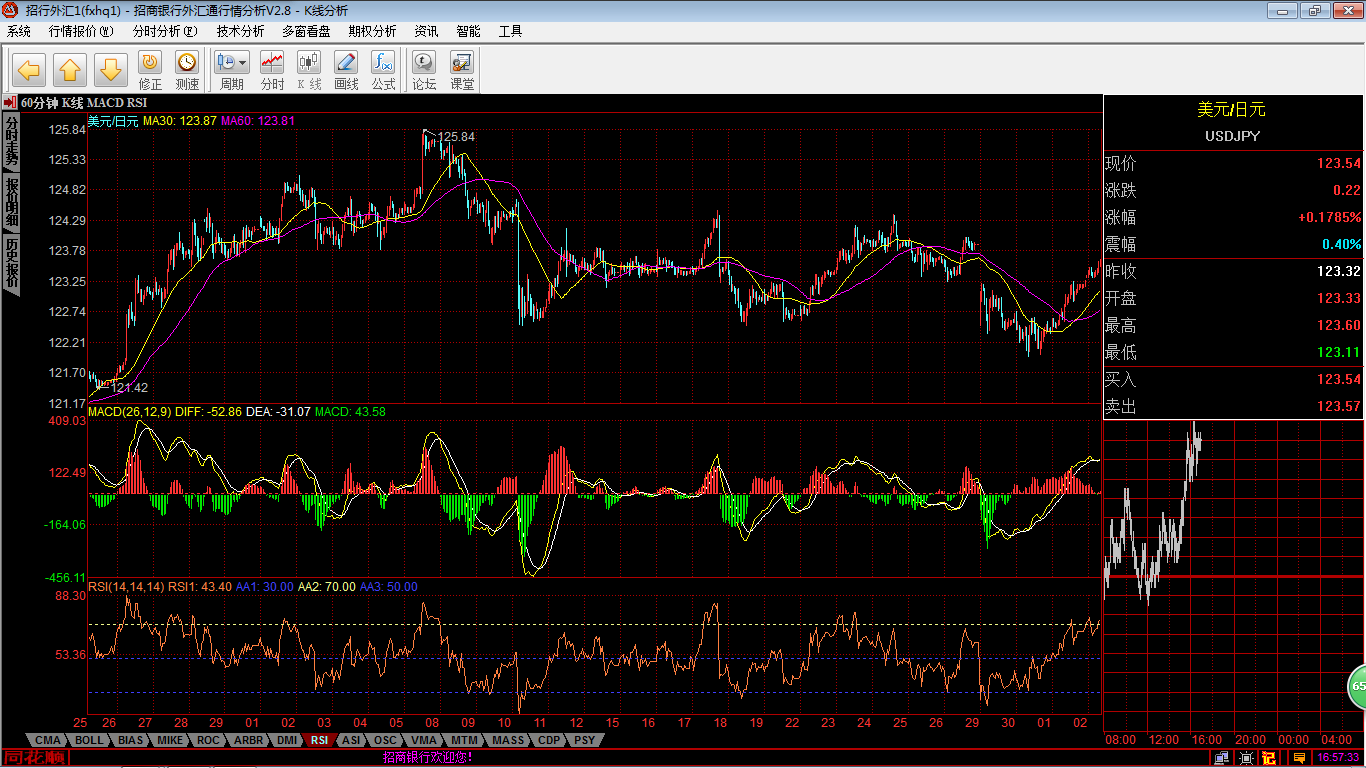Open the 期权分析 menu
This screenshot has width=1366, height=768.
pos(372,31)
